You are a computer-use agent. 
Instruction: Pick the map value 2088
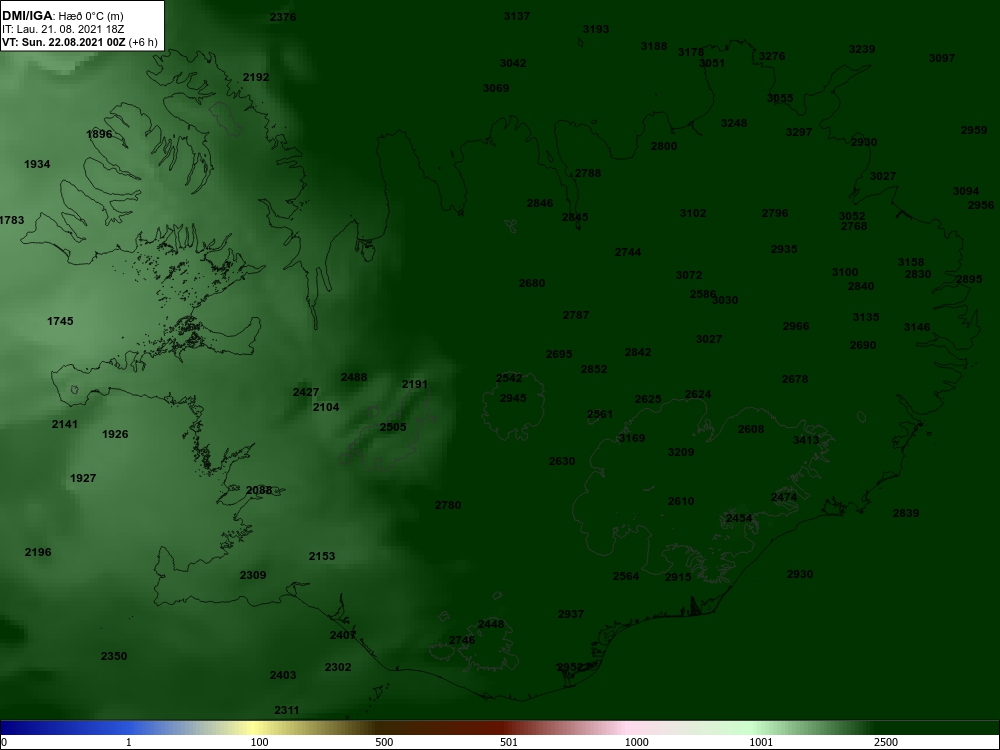click(x=258, y=490)
